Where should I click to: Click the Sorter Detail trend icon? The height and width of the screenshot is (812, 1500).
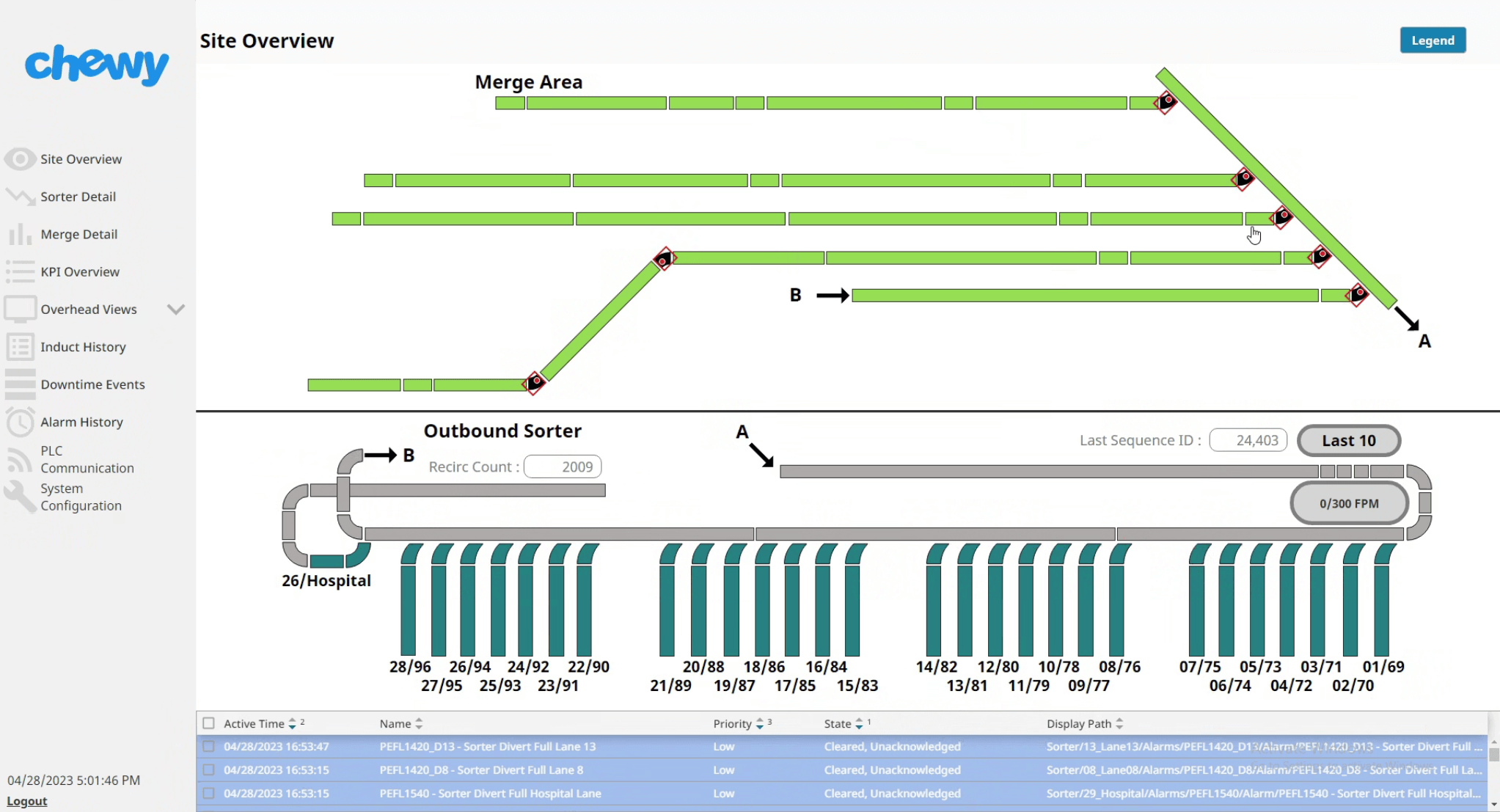21,197
